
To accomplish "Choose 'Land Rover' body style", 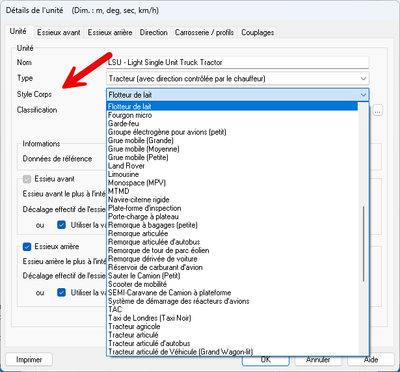I will coord(232,166).
